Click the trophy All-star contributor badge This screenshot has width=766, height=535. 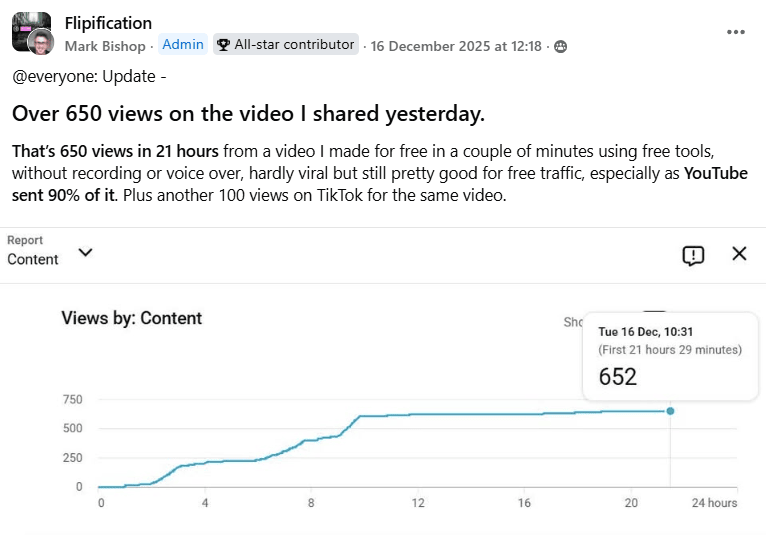click(285, 45)
